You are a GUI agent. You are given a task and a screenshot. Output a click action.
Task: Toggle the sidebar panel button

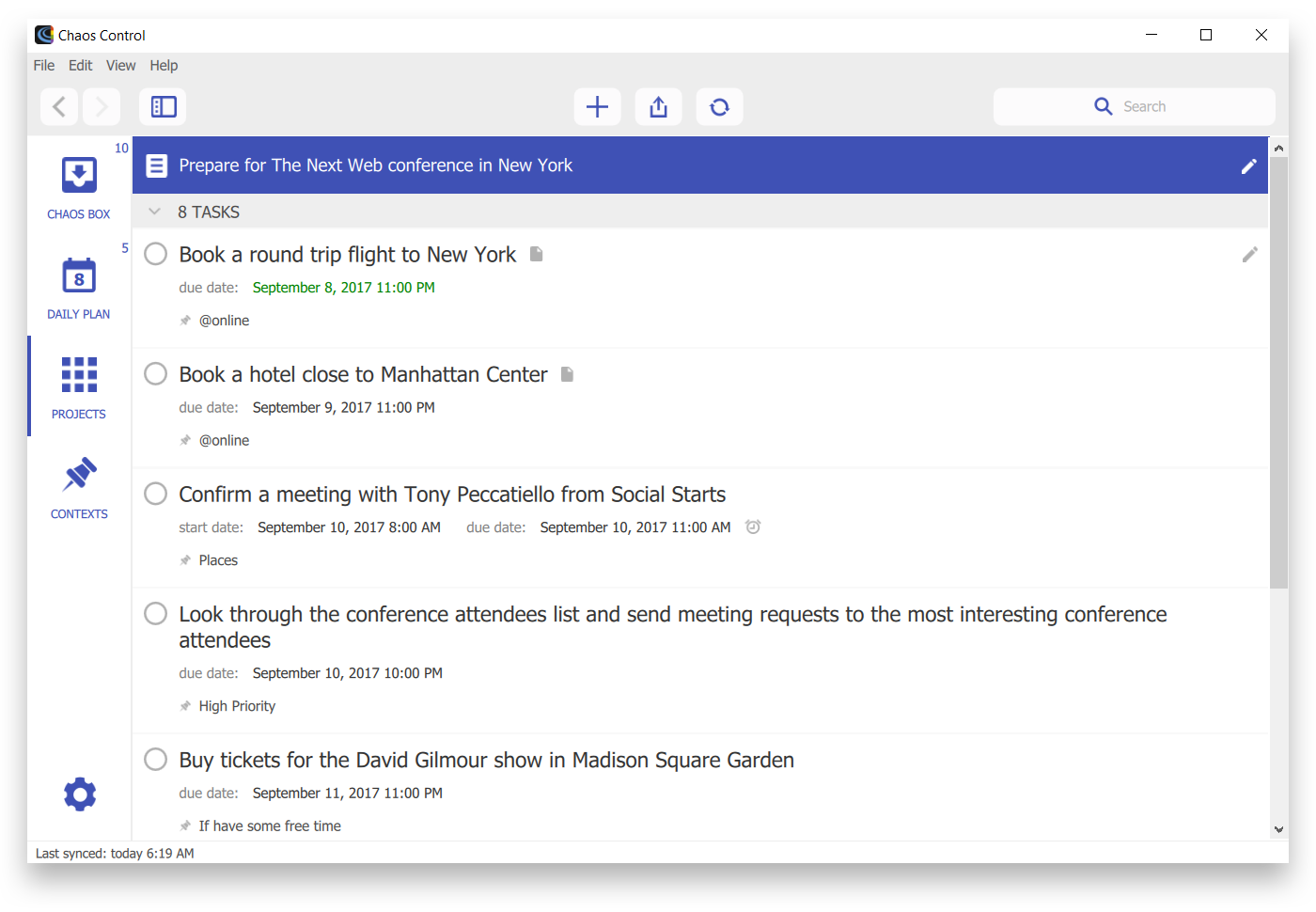[164, 107]
